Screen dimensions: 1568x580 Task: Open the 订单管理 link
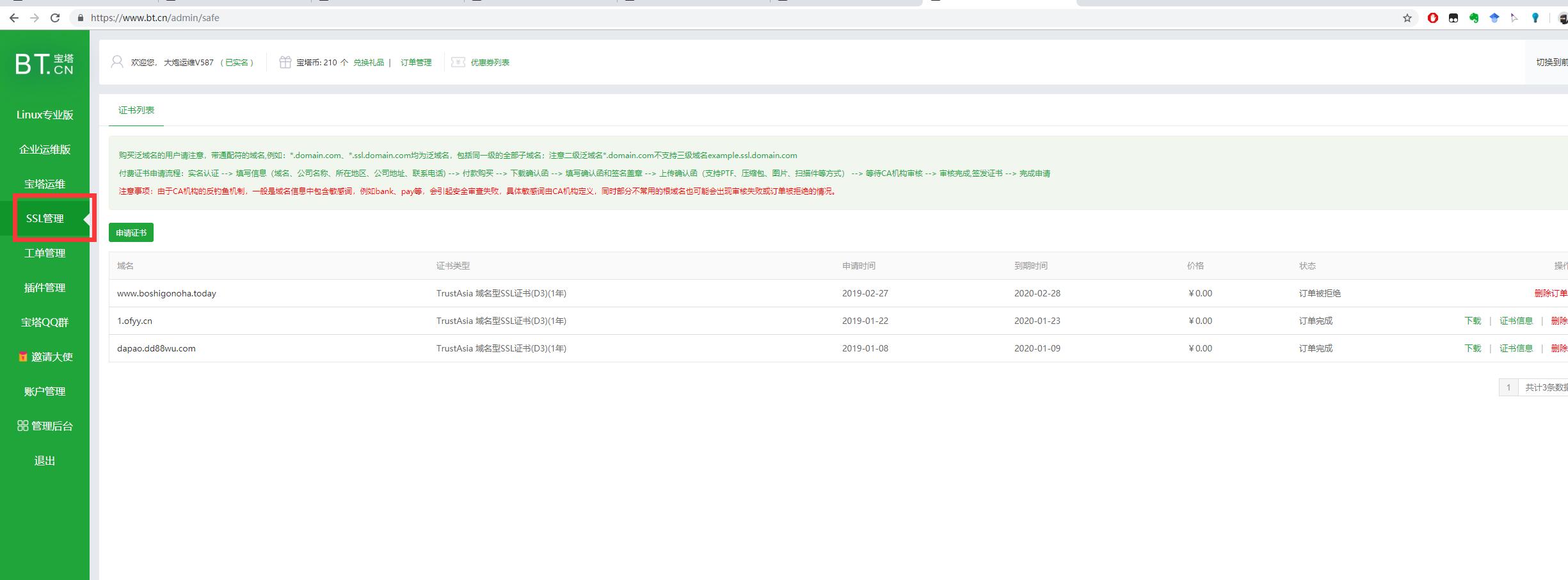[x=416, y=62]
